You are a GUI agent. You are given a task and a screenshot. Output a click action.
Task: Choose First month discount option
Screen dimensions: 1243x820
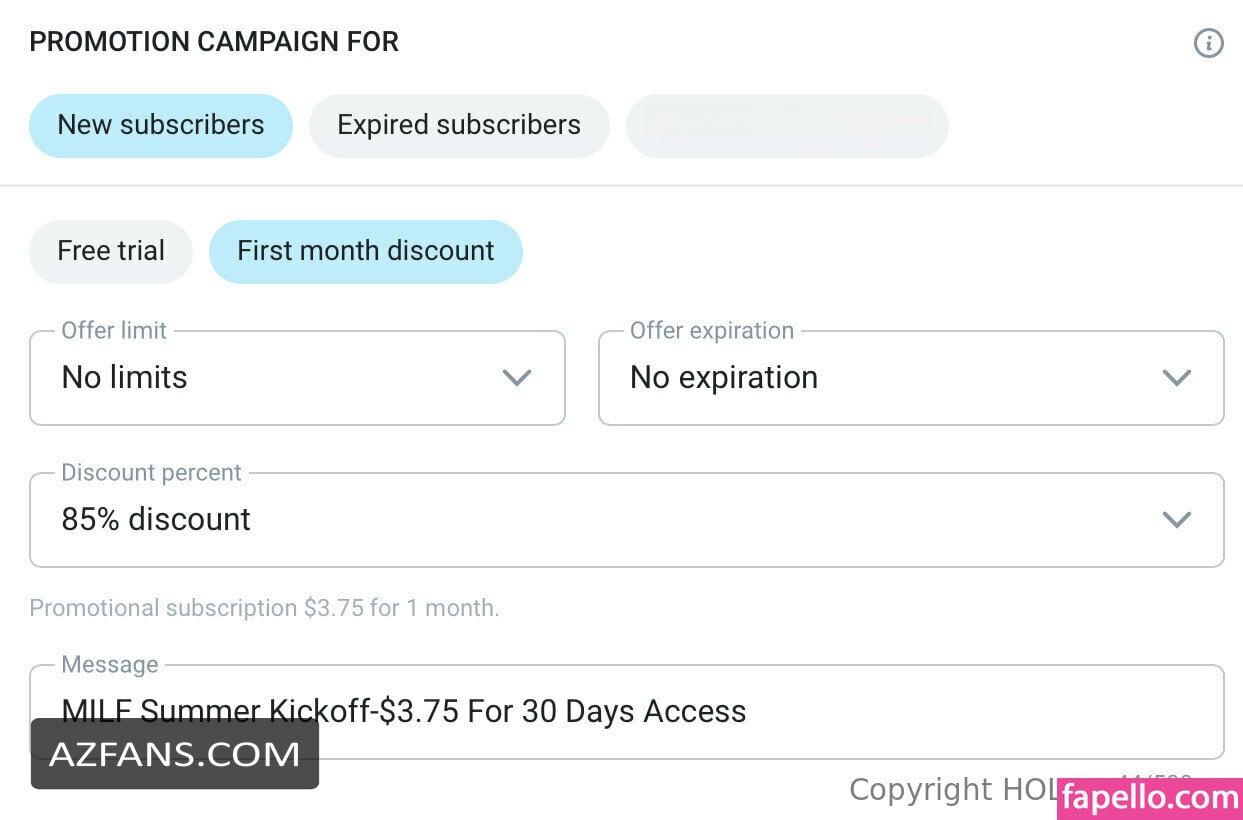(366, 251)
